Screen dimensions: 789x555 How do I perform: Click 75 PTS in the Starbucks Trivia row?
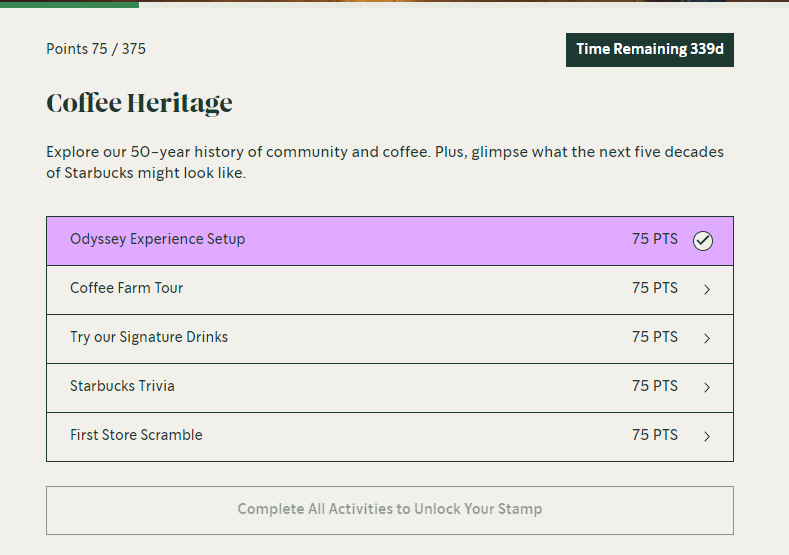click(655, 386)
